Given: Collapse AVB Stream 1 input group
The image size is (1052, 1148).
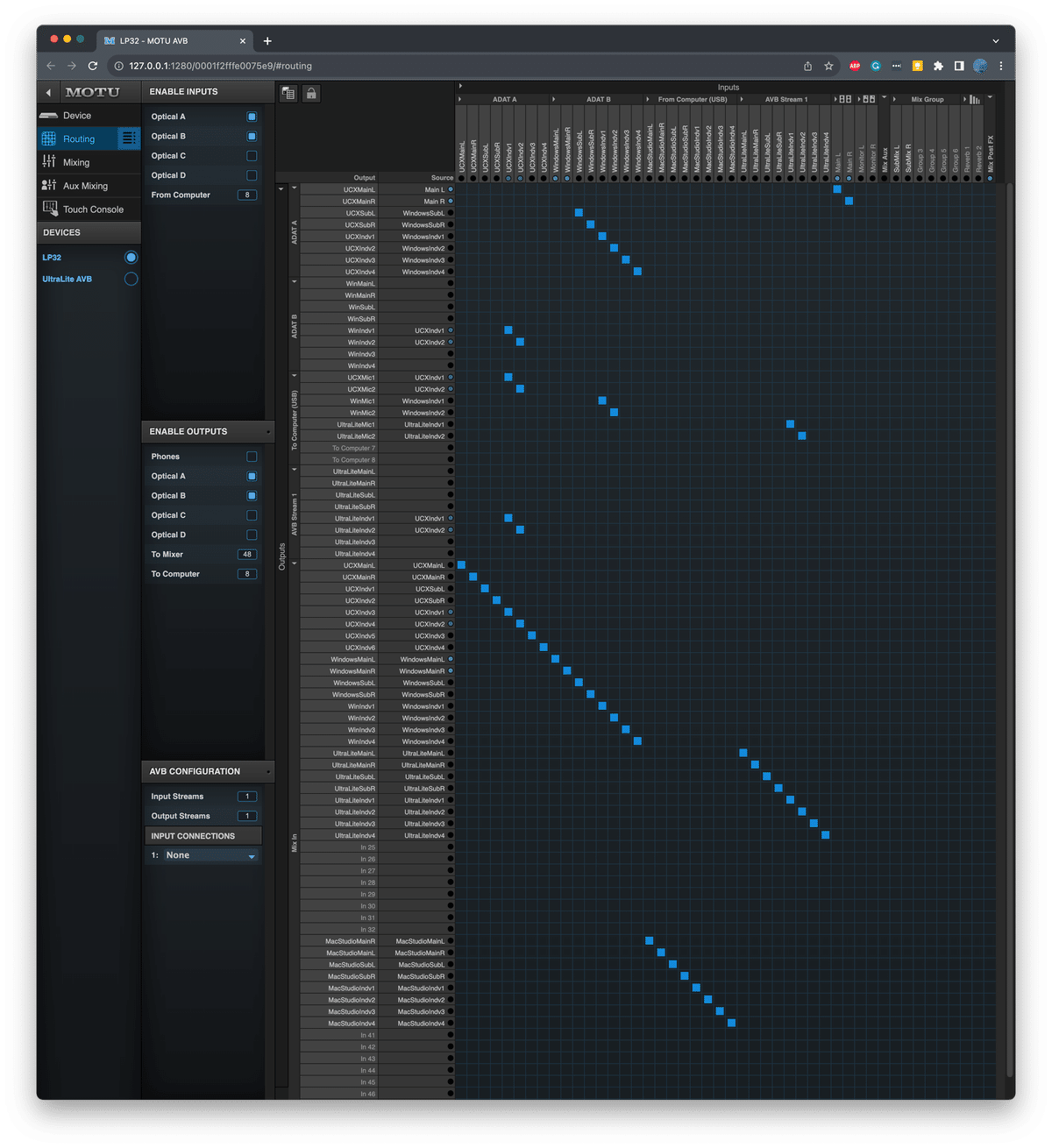Looking at the screenshot, I should click(x=742, y=99).
